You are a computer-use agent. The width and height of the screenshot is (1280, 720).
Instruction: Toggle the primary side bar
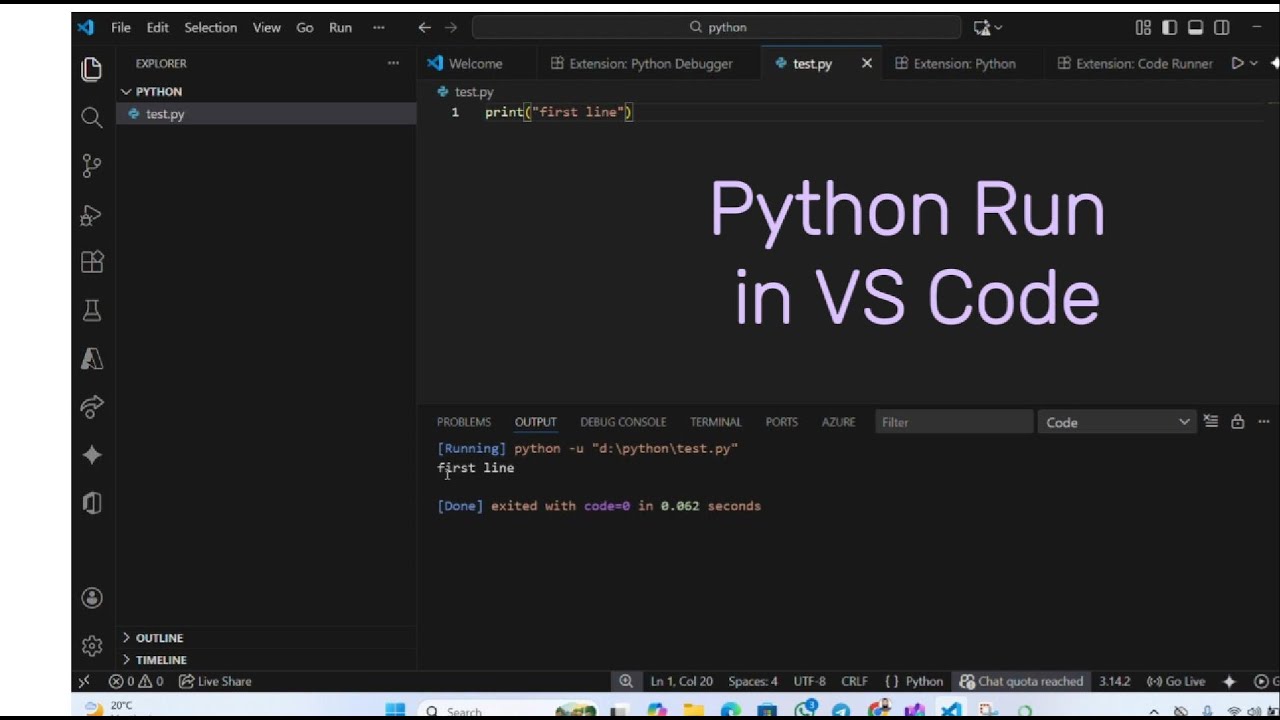point(1169,28)
